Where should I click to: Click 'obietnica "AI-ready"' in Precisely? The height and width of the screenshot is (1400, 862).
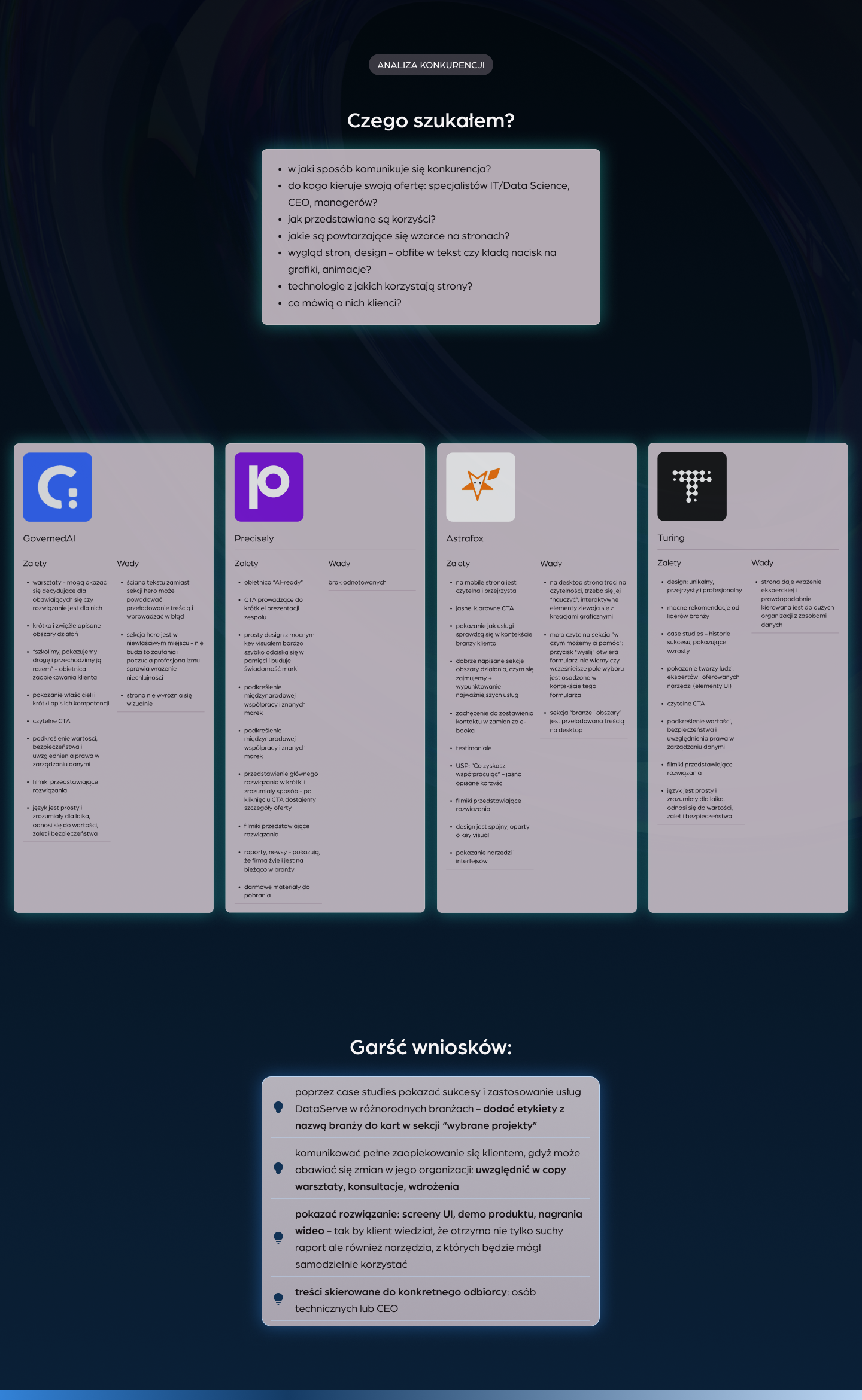coord(274,582)
